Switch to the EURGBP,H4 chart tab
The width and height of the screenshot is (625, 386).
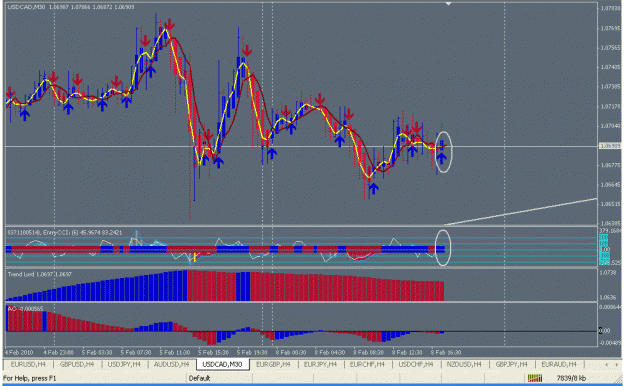pyautogui.click(x=273, y=364)
